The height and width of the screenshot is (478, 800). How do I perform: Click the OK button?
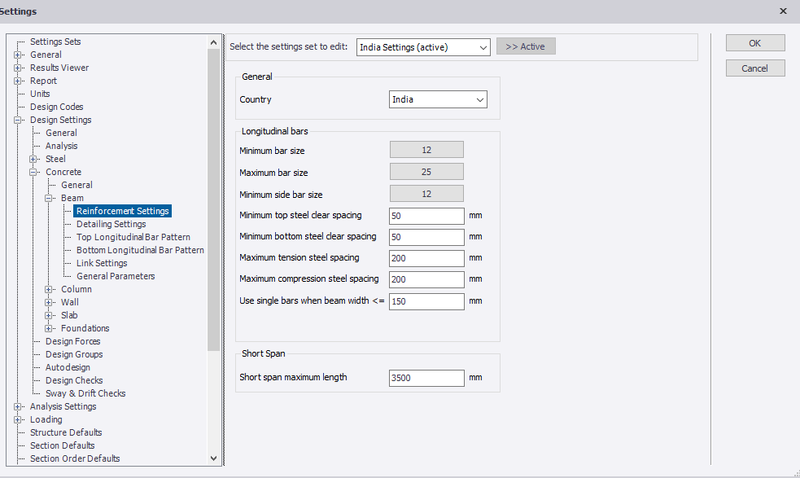pos(755,43)
